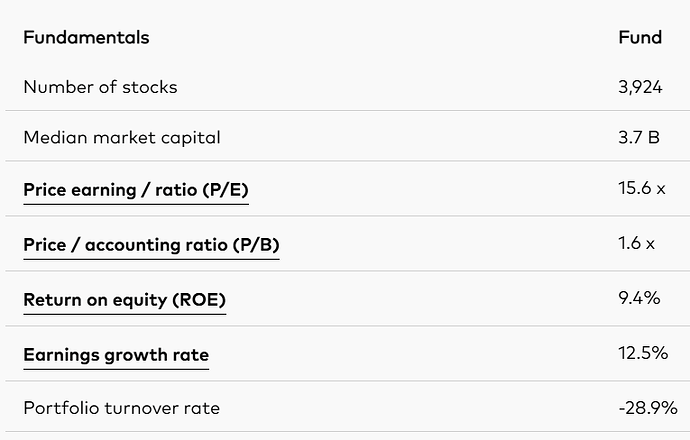Click the '(P/B)' abbreviation text
Image resolution: width=690 pixels, height=440 pixels.
[x=256, y=245]
